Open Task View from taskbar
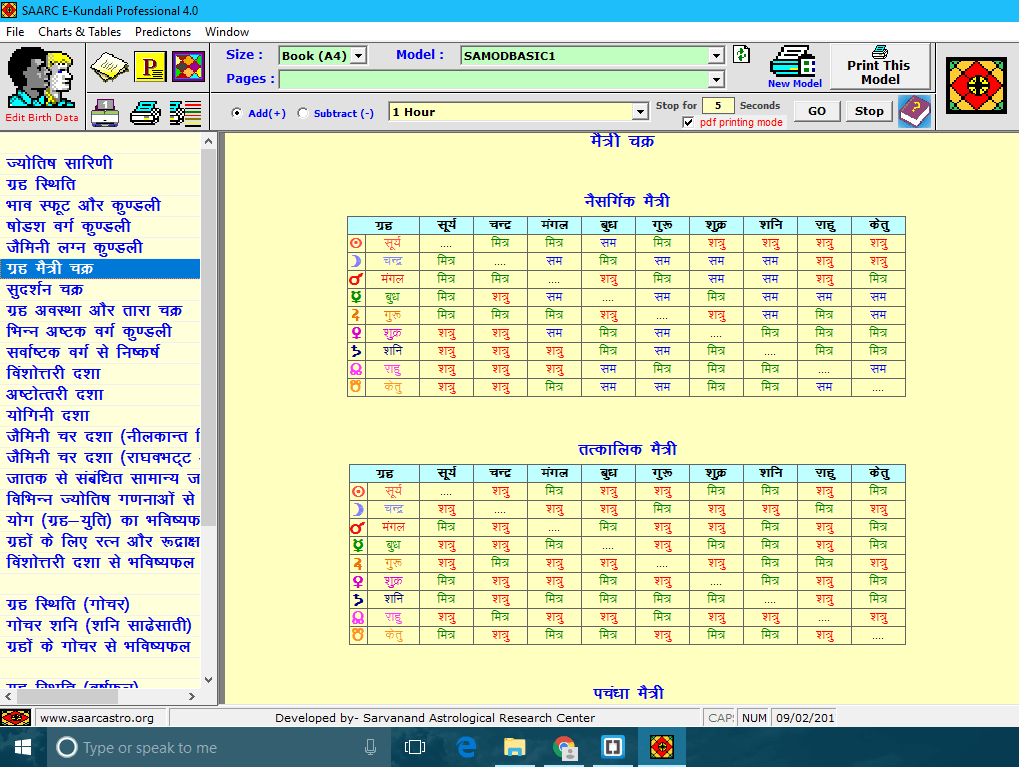 click(x=415, y=748)
